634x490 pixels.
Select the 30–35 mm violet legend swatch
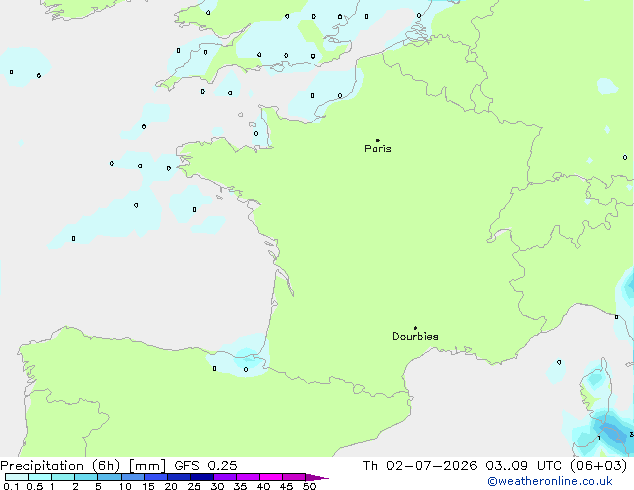[225, 477]
